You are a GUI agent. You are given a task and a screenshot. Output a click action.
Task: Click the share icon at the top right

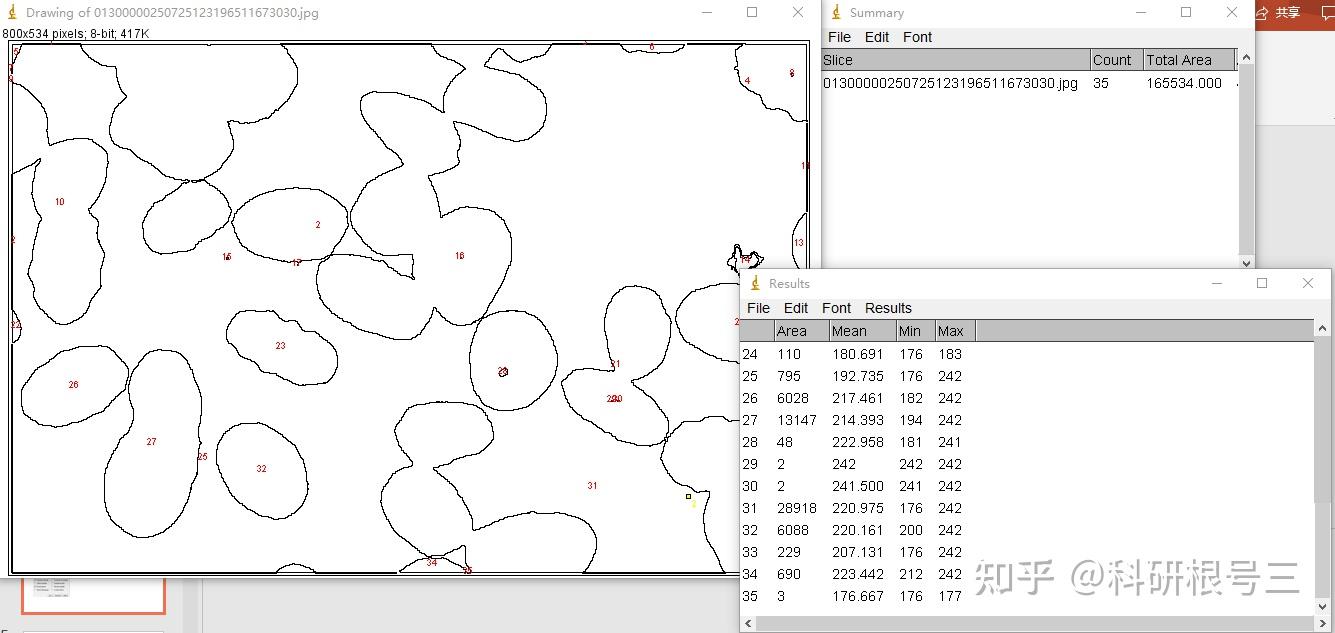(x=1262, y=13)
